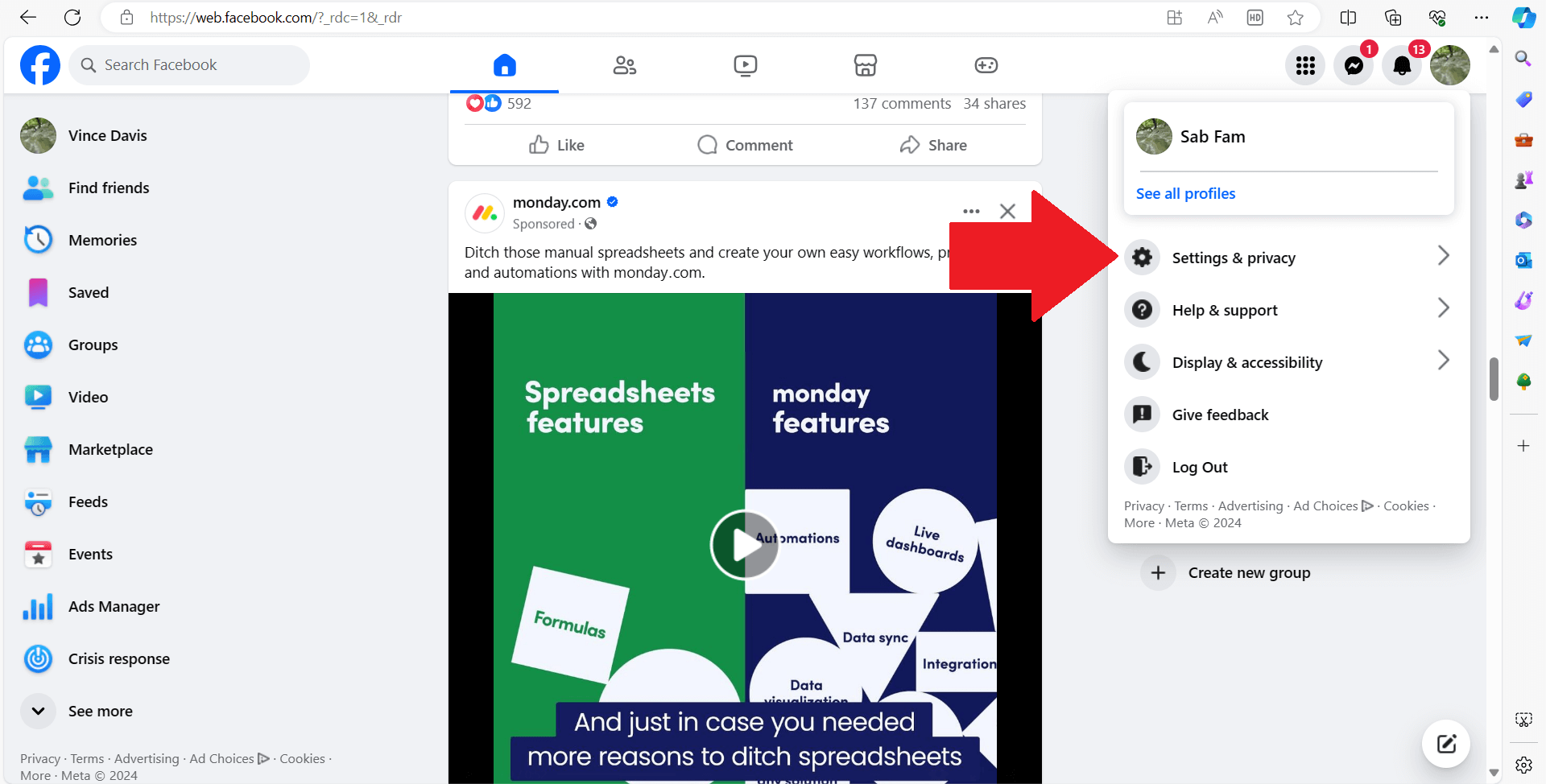Open the Home tab icon
The image size is (1546, 784).
point(504,65)
